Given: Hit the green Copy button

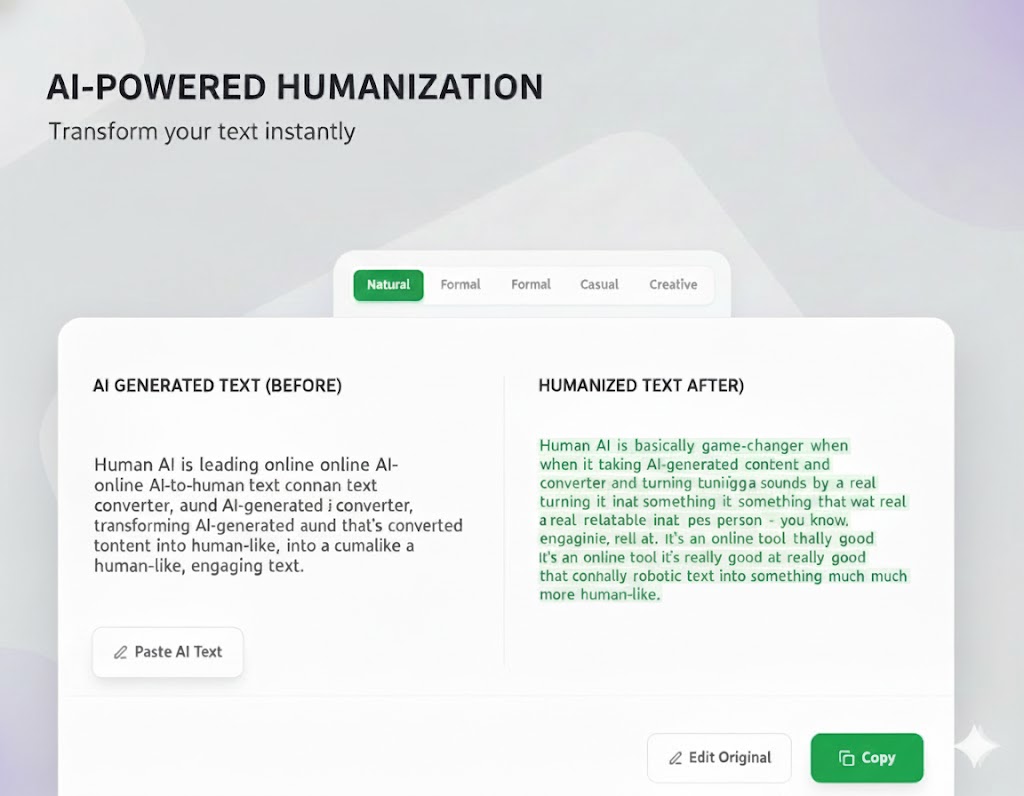Looking at the screenshot, I should pyautogui.click(x=867, y=758).
